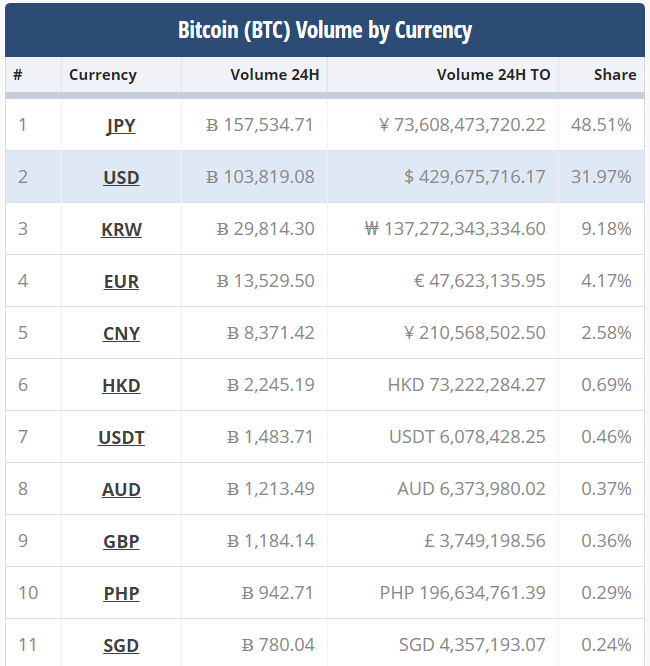This screenshot has height=666, width=650.
Task: Open the HKD currency link
Action: (x=121, y=386)
